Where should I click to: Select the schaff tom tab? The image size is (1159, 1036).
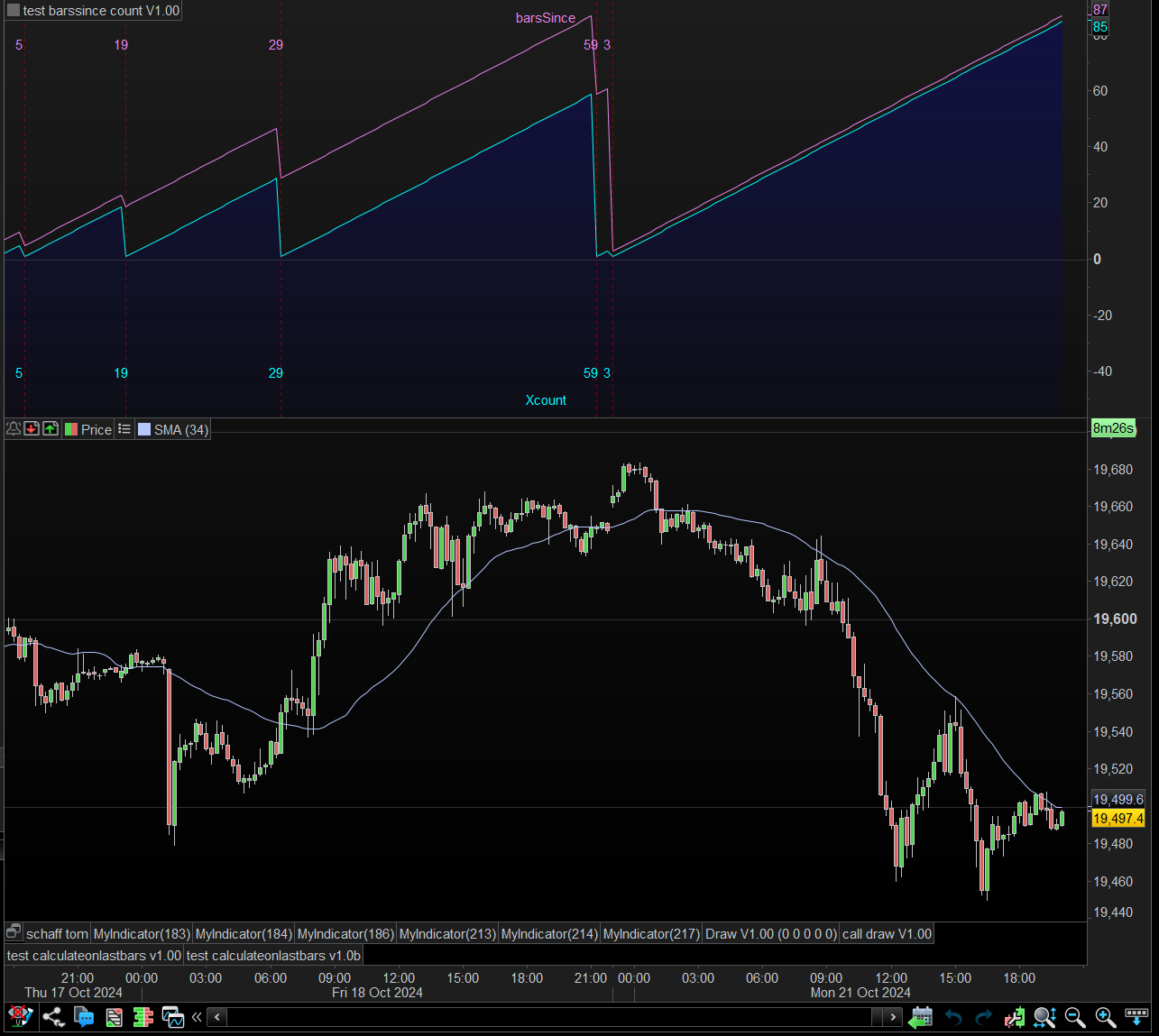click(x=57, y=934)
